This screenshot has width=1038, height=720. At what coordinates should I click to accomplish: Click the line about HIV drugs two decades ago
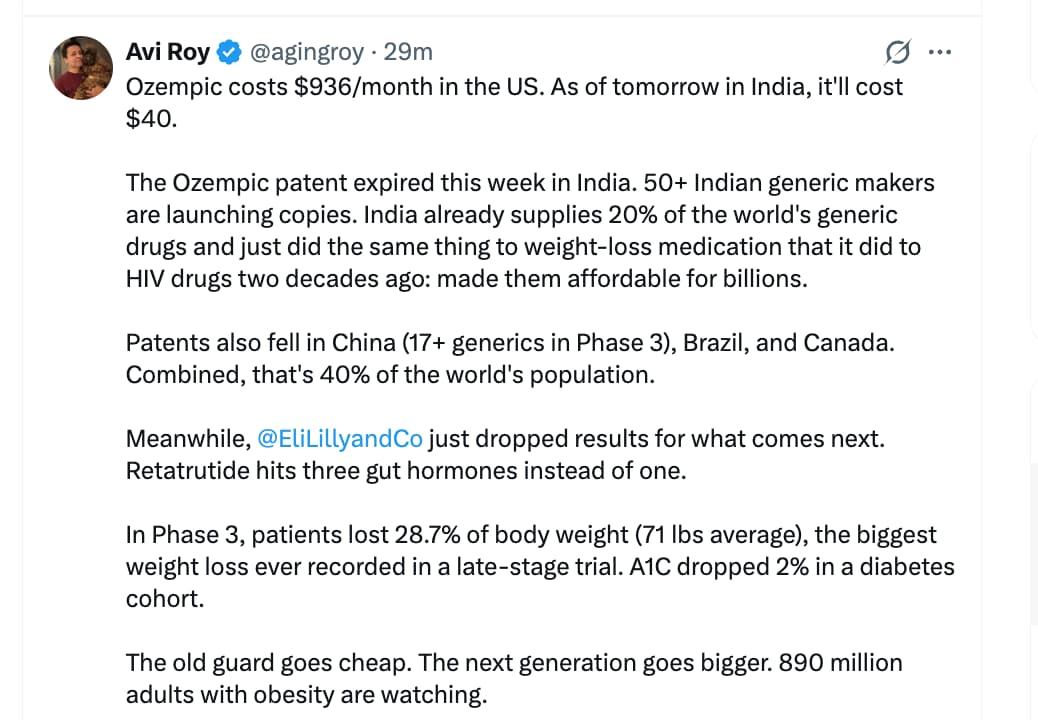pyautogui.click(x=466, y=278)
